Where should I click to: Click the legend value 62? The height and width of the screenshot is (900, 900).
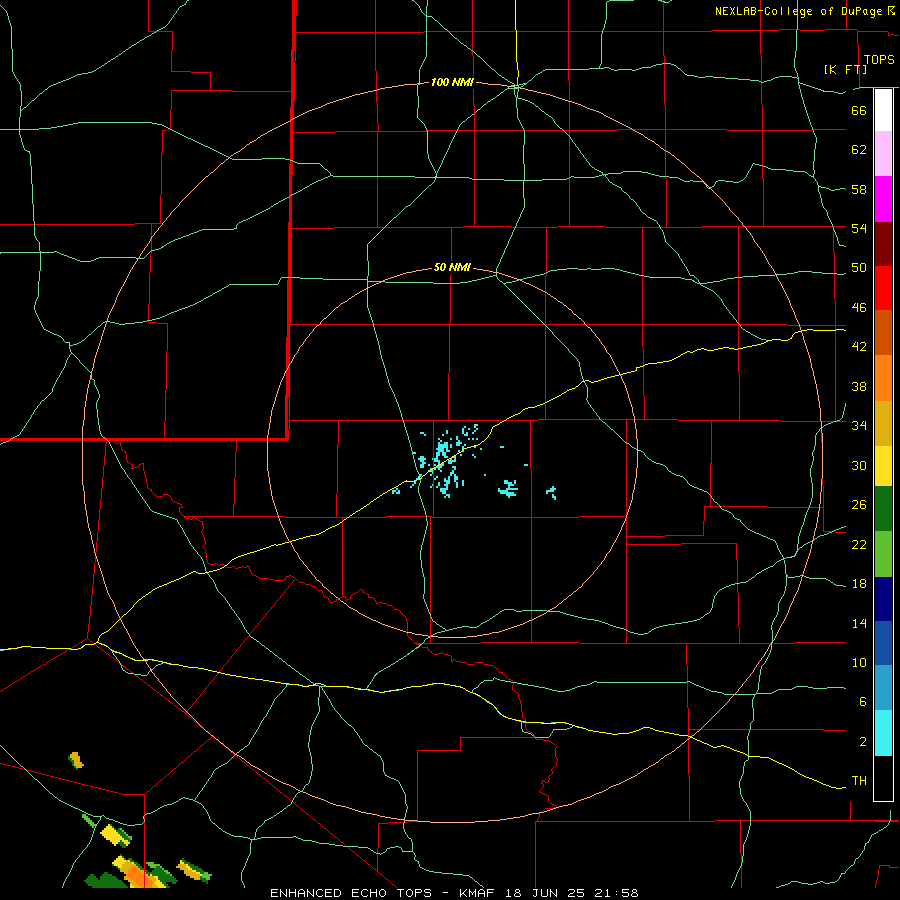pyautogui.click(x=859, y=149)
